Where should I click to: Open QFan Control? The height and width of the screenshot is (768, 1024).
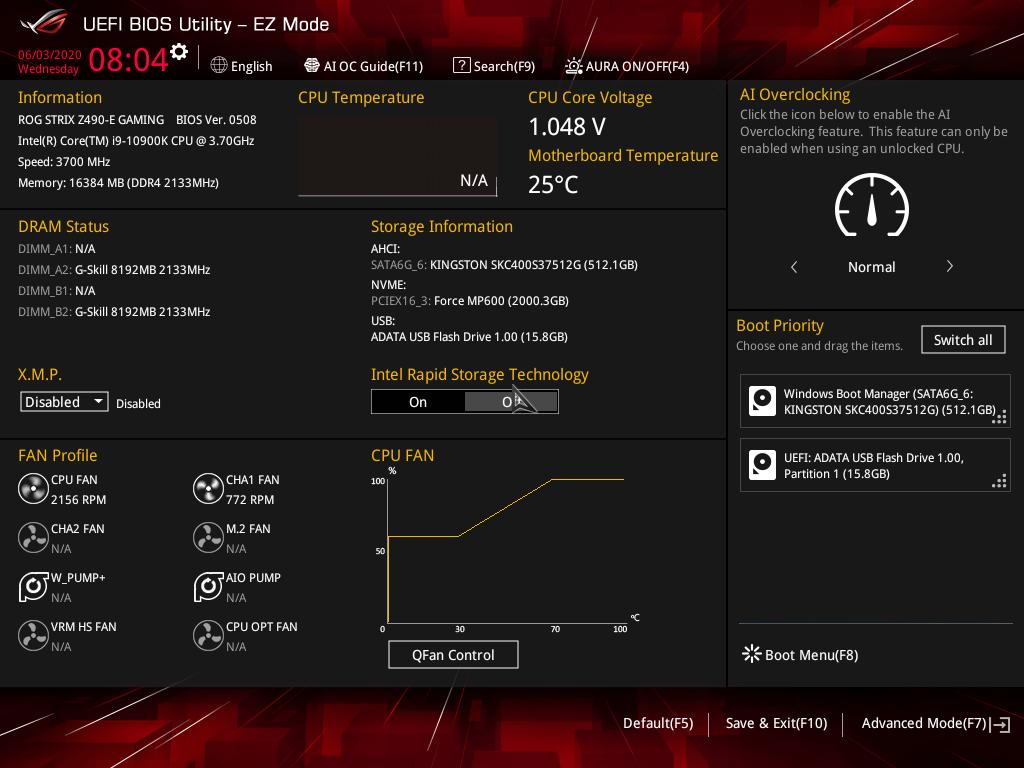pyautogui.click(x=453, y=654)
